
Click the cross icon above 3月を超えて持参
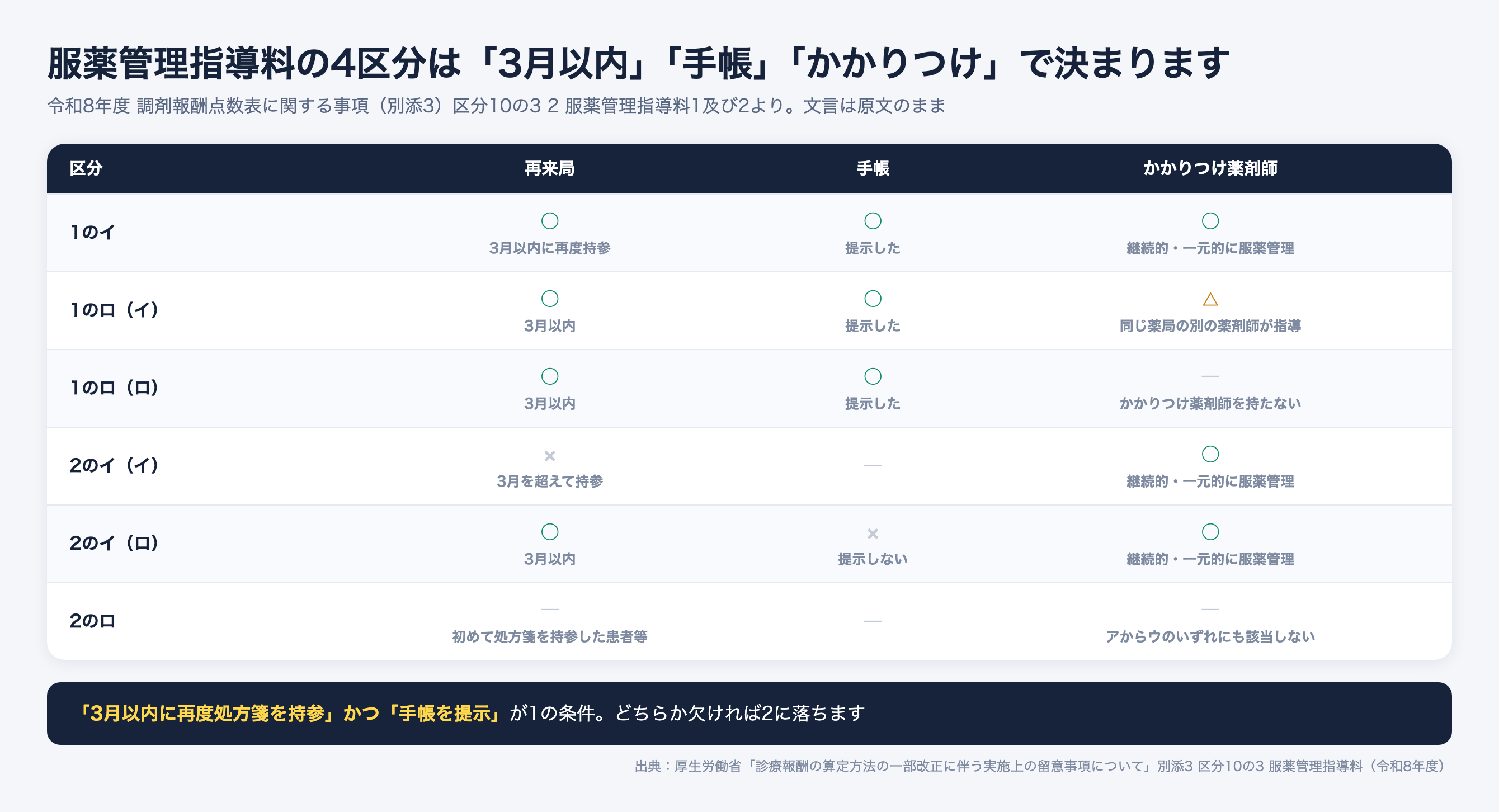pyautogui.click(x=549, y=456)
